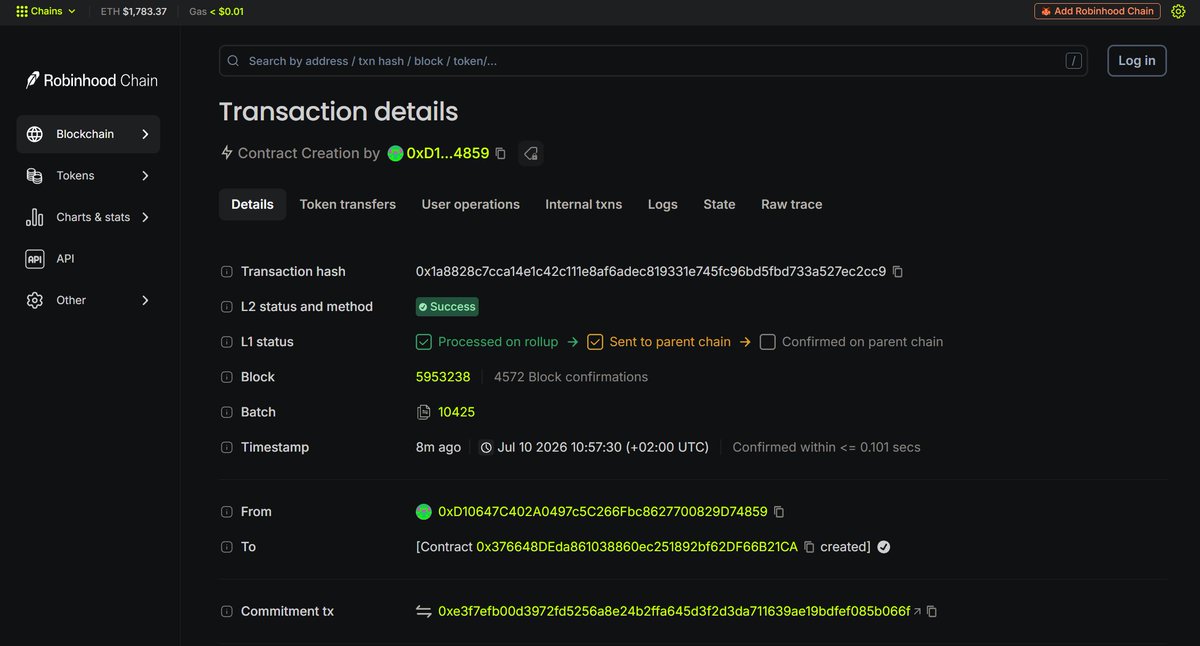
Task: Click the Log in button
Action: (1137, 60)
